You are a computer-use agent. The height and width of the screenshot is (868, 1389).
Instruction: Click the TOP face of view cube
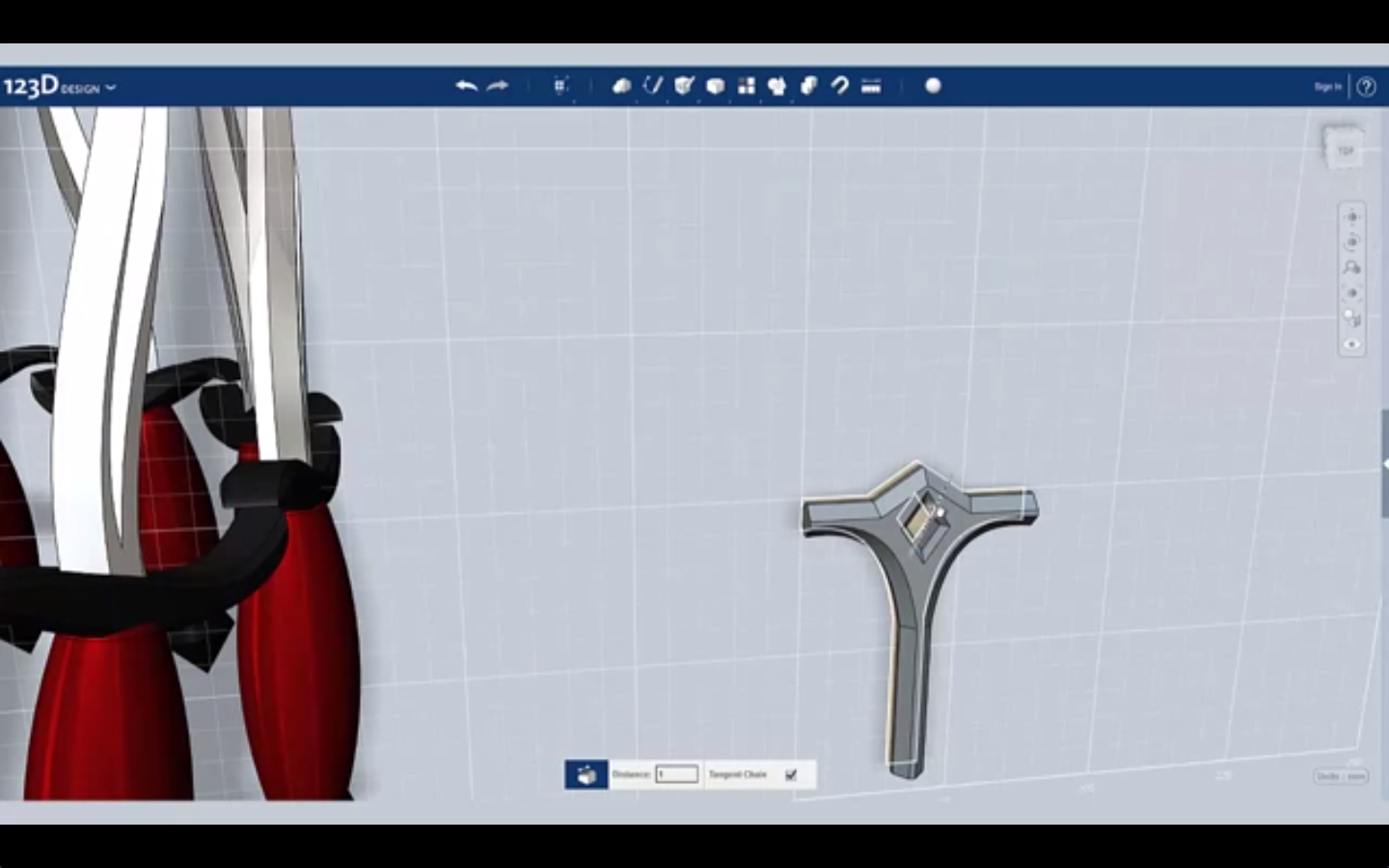click(1345, 150)
